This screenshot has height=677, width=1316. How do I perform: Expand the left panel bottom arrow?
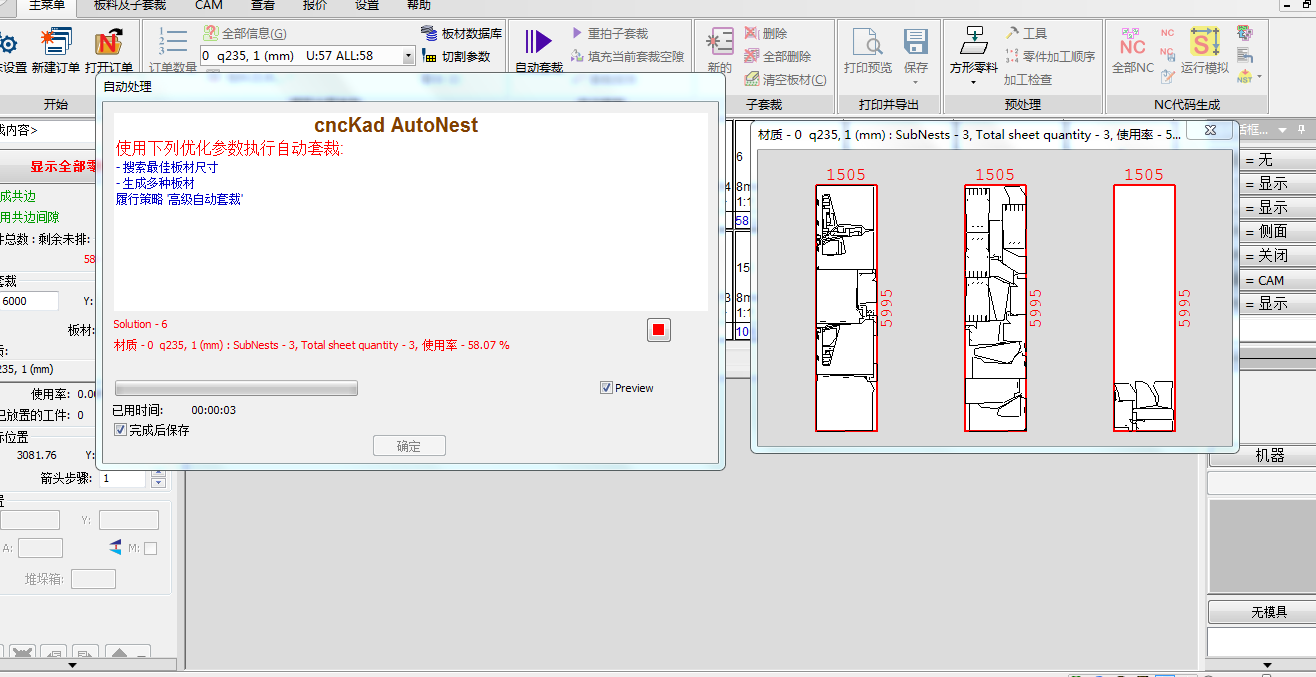coord(71,664)
